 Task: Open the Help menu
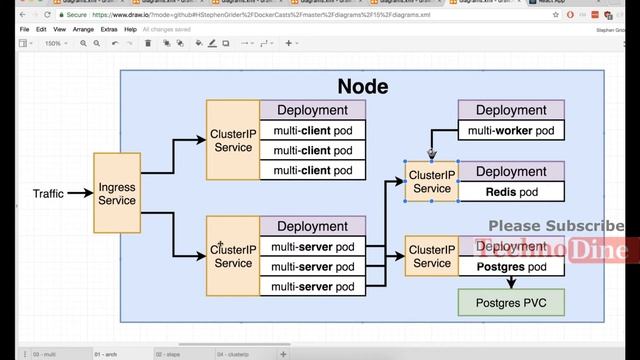pyautogui.click(x=130, y=29)
